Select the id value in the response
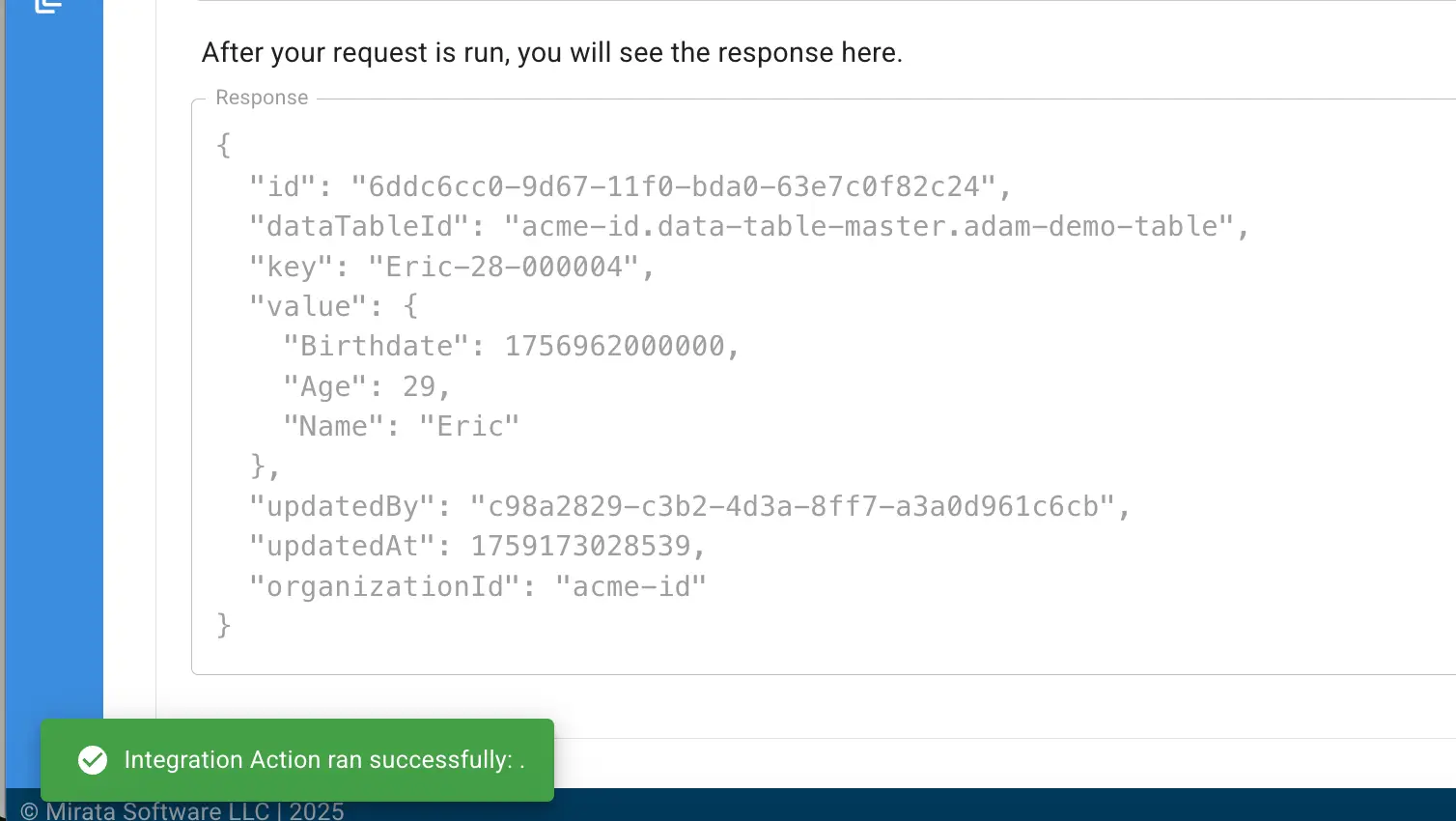The image size is (1456, 821). (x=682, y=185)
